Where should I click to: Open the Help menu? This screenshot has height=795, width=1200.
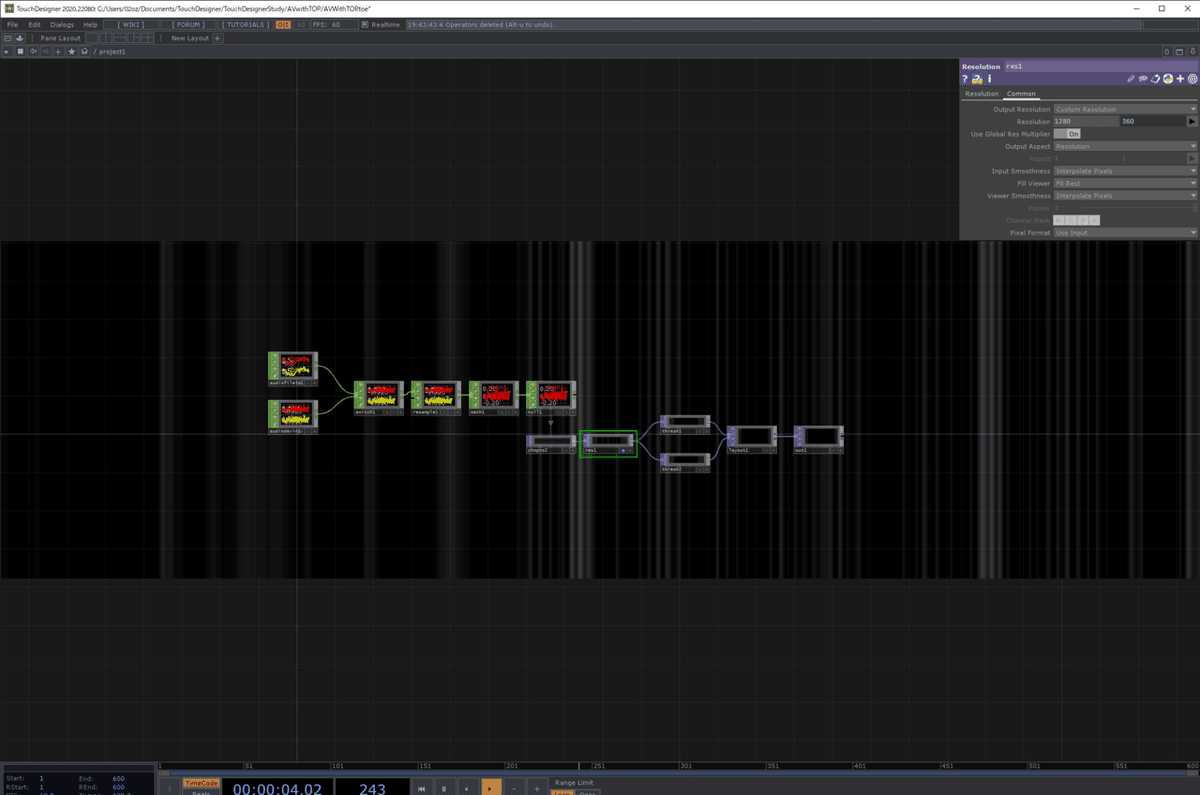coord(91,24)
